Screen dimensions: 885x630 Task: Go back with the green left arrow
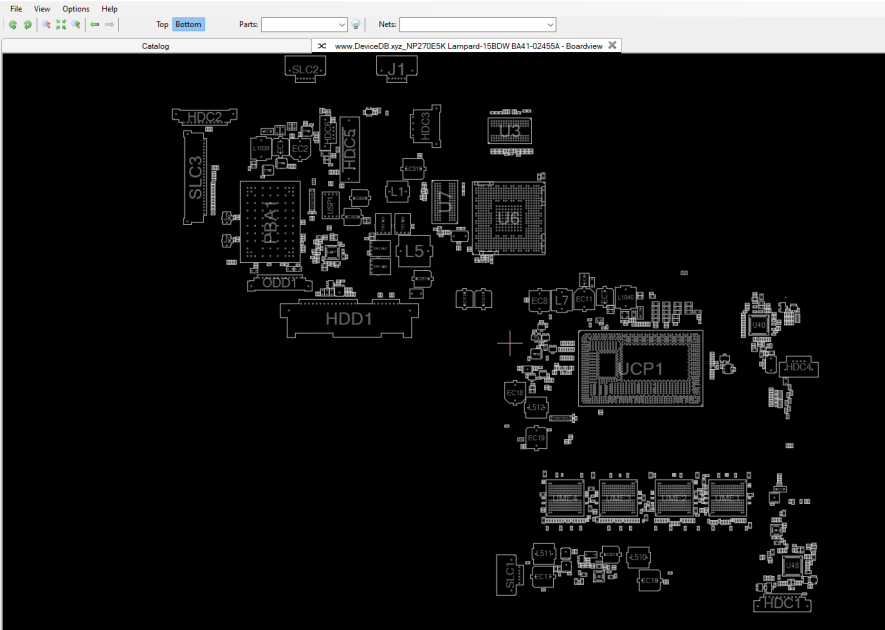[95, 24]
